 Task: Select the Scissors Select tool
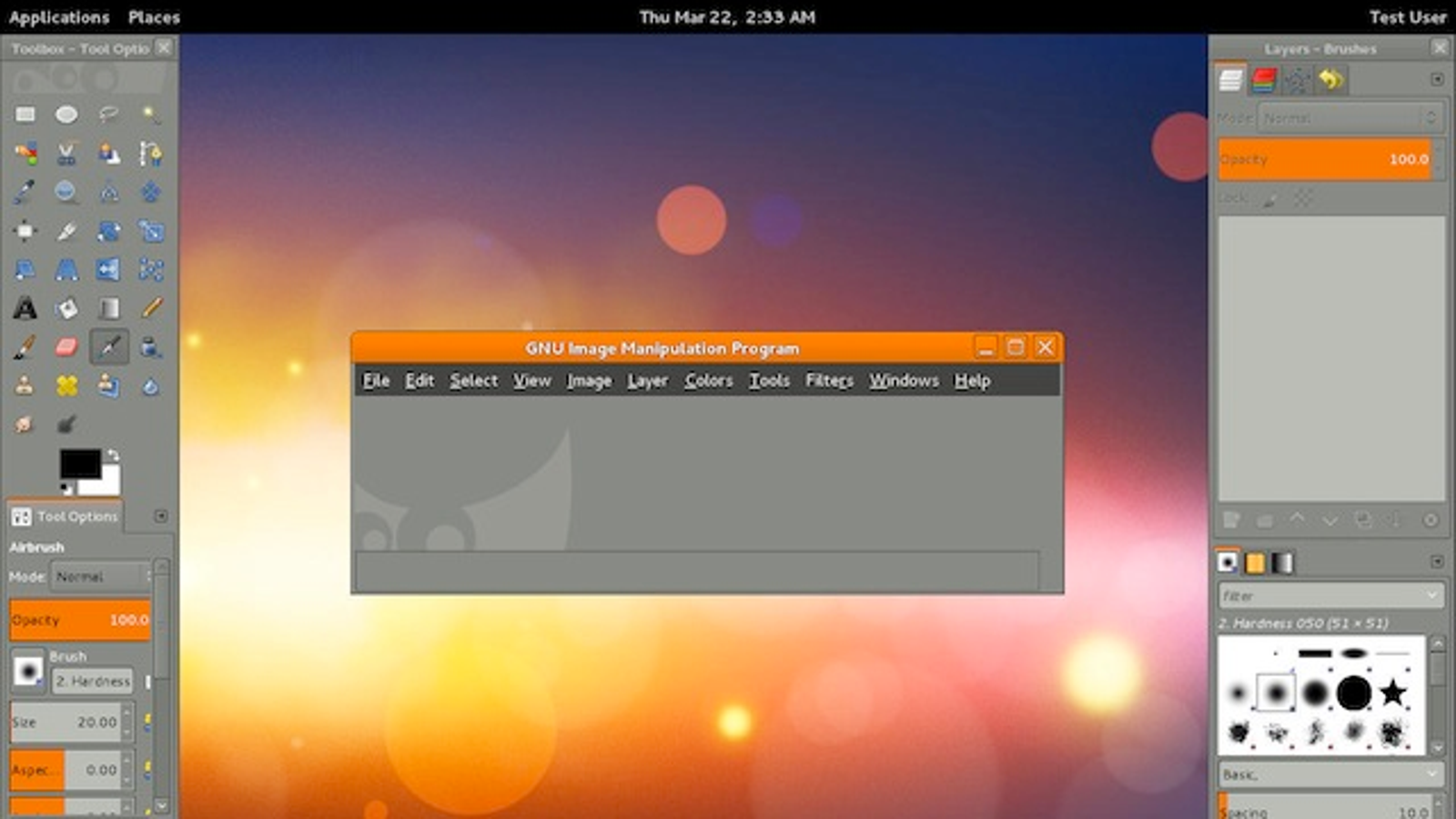tap(66, 153)
